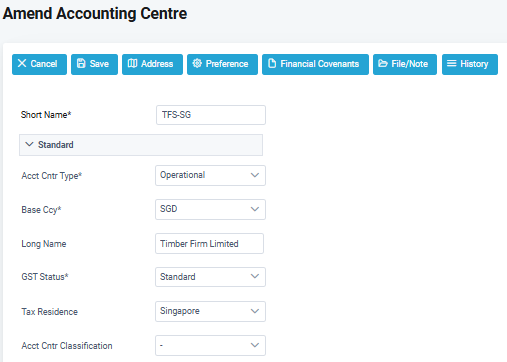
Task: Collapse the Standard section chevron
Action: pos(29,144)
